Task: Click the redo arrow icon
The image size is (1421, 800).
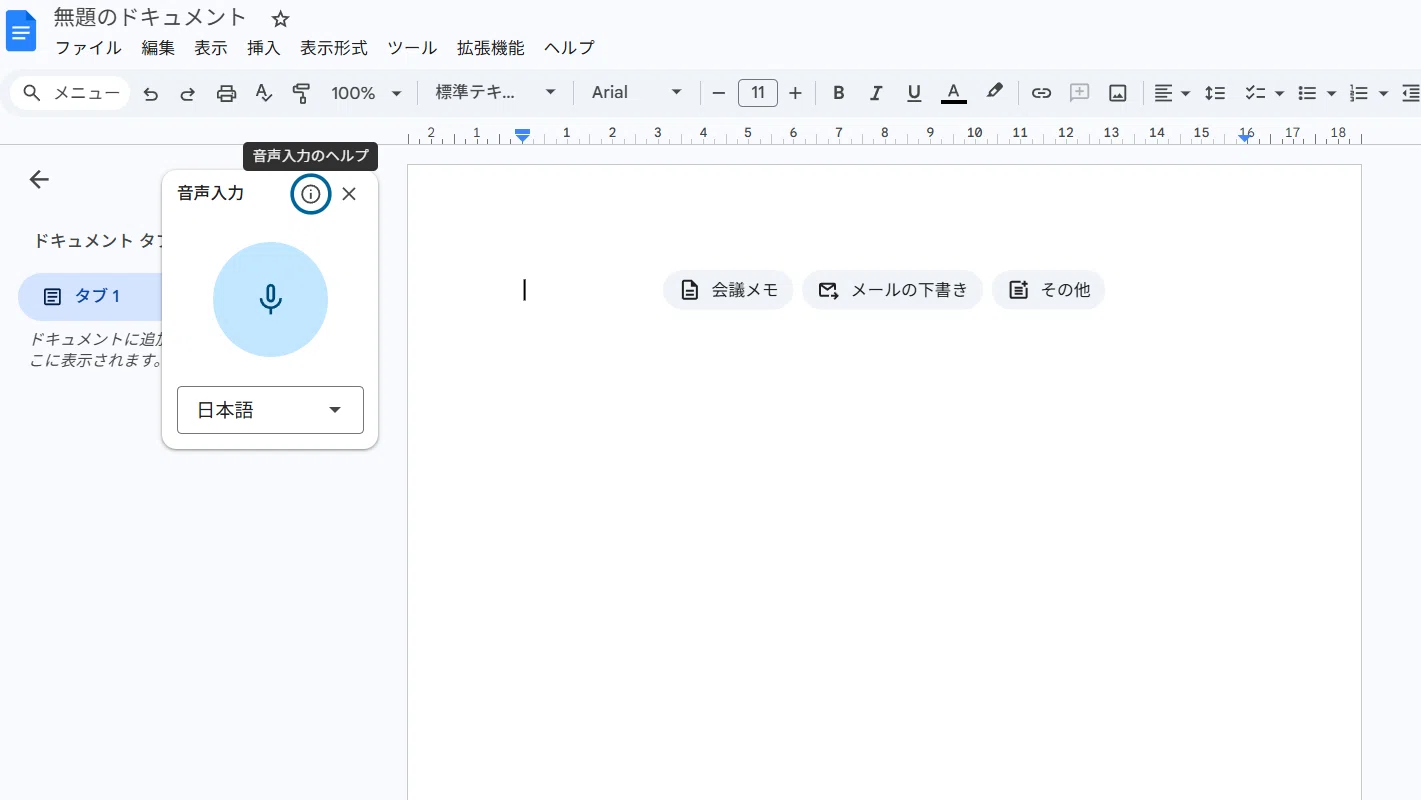Action: coord(187,93)
